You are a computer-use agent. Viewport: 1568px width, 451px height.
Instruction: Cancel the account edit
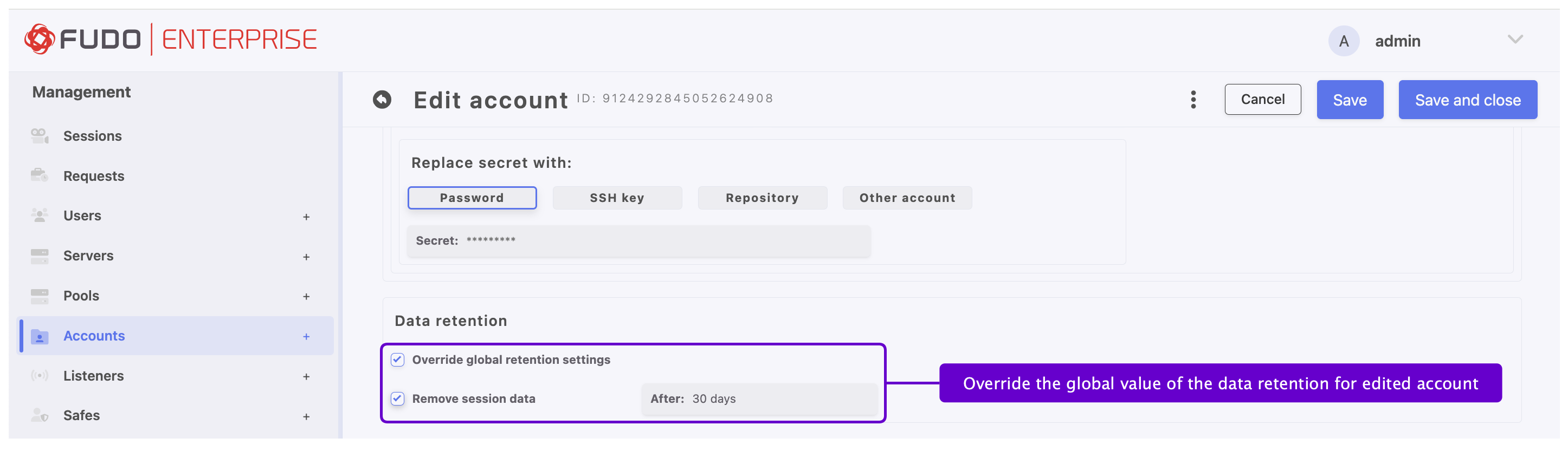coord(1262,99)
